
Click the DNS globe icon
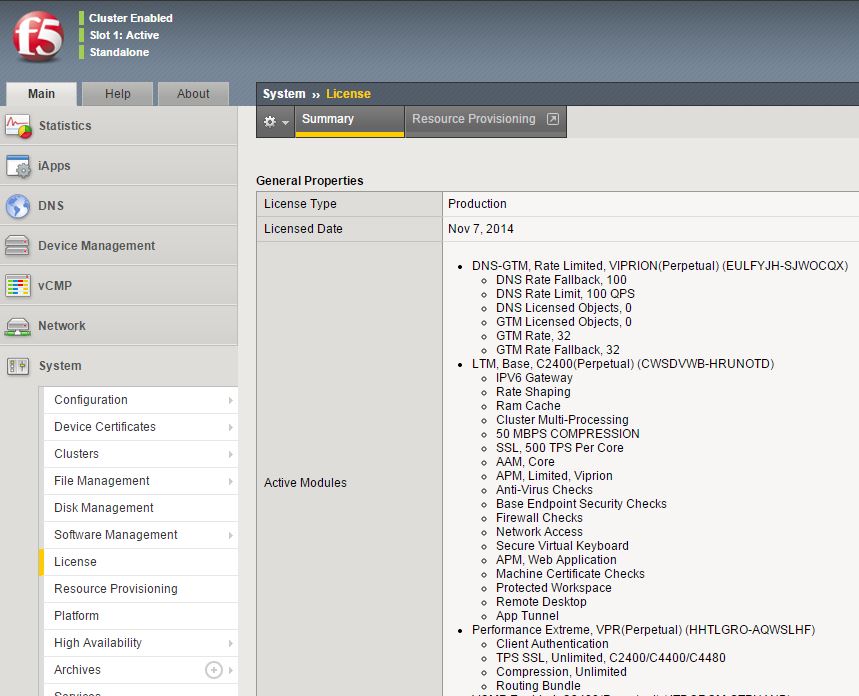(x=18, y=206)
